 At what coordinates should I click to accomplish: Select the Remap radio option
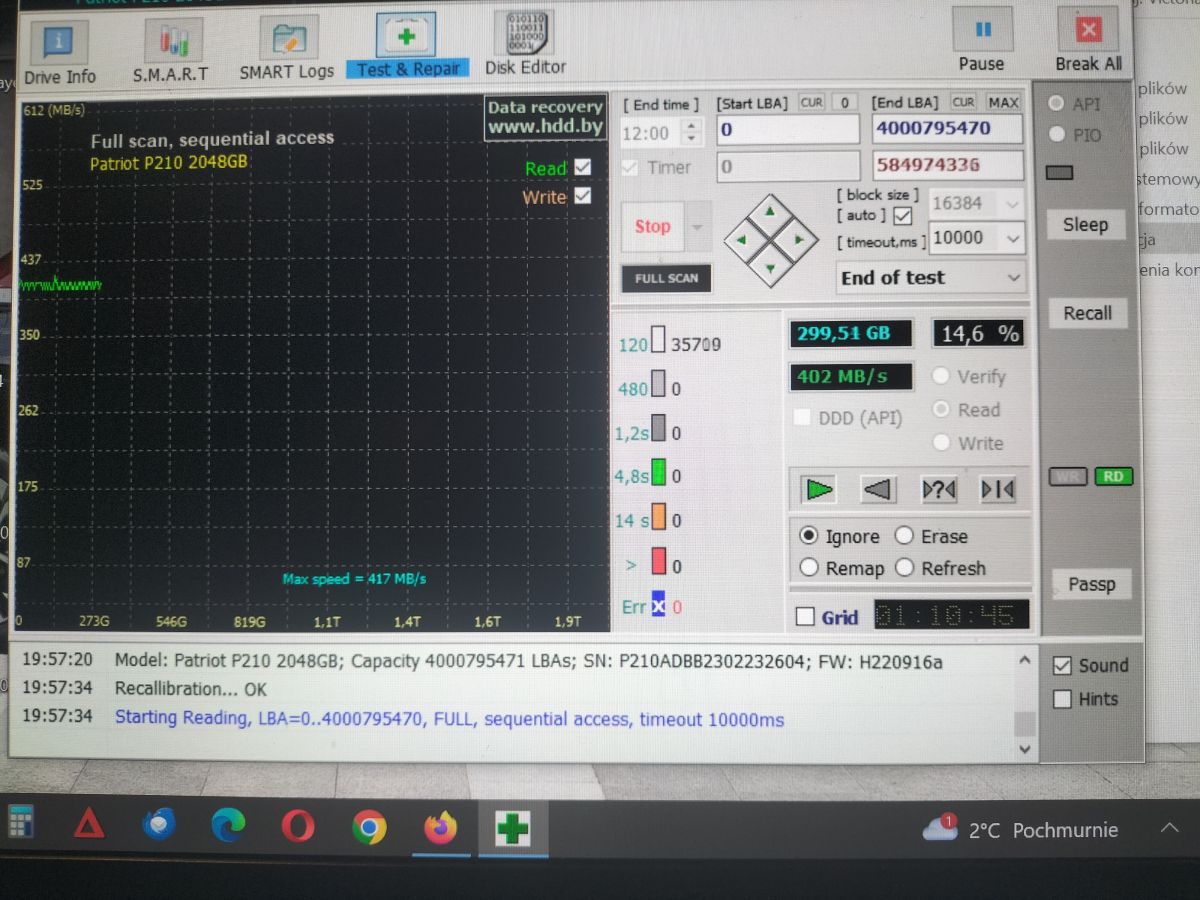pyautogui.click(x=810, y=568)
